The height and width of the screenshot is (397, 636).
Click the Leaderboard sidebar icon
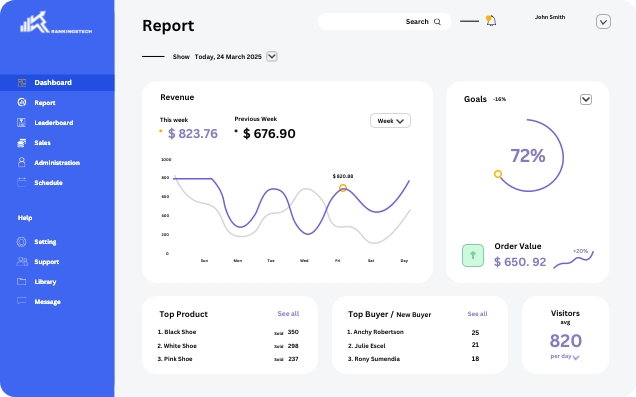click(x=21, y=122)
